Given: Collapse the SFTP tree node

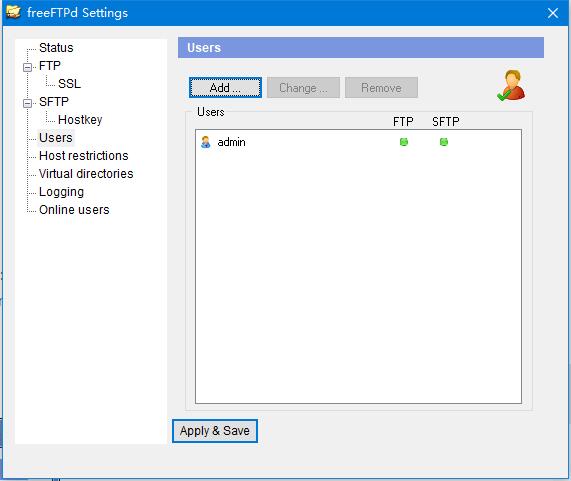Looking at the screenshot, I should coord(27,103).
